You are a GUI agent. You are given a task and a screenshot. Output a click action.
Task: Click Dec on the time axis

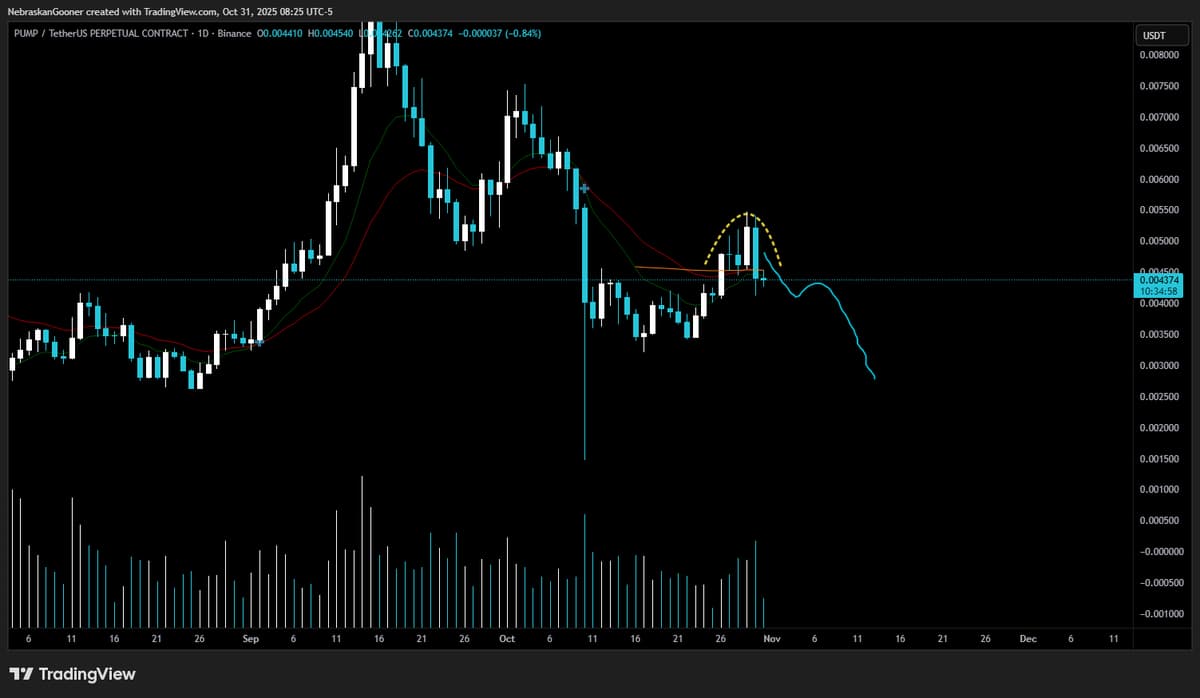point(1028,638)
